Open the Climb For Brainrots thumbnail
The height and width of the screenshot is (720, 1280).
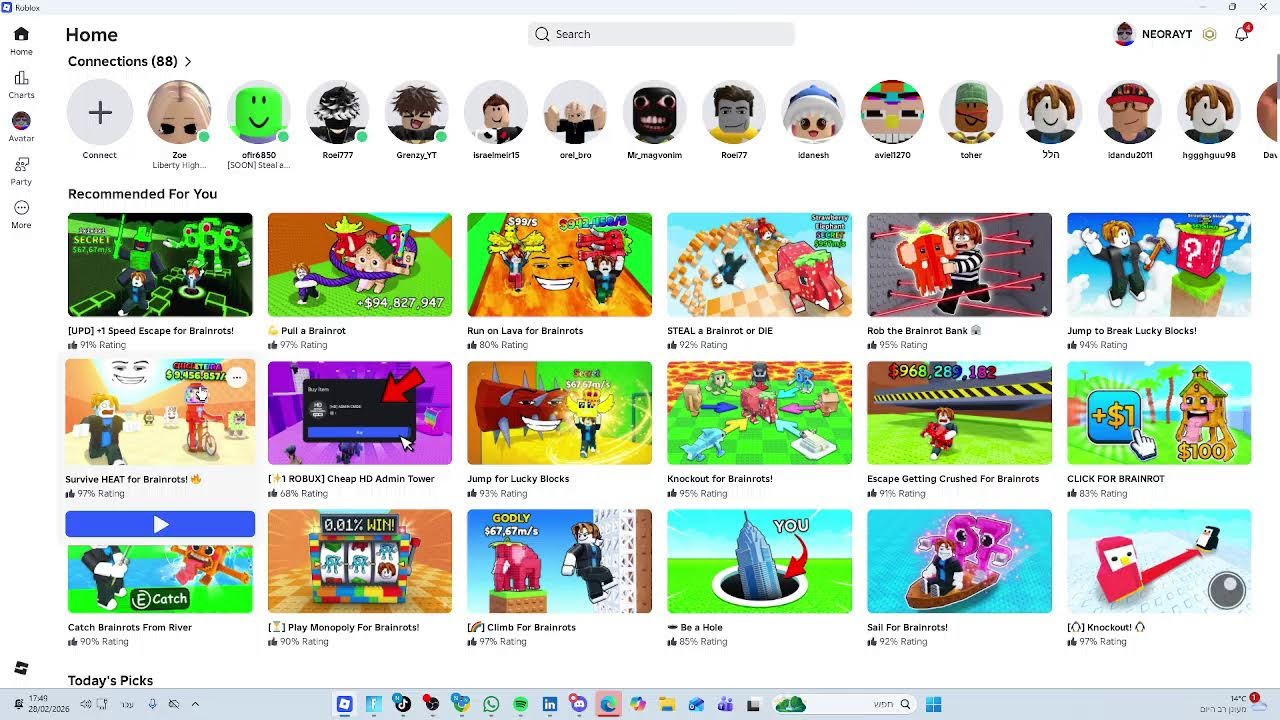(559, 561)
